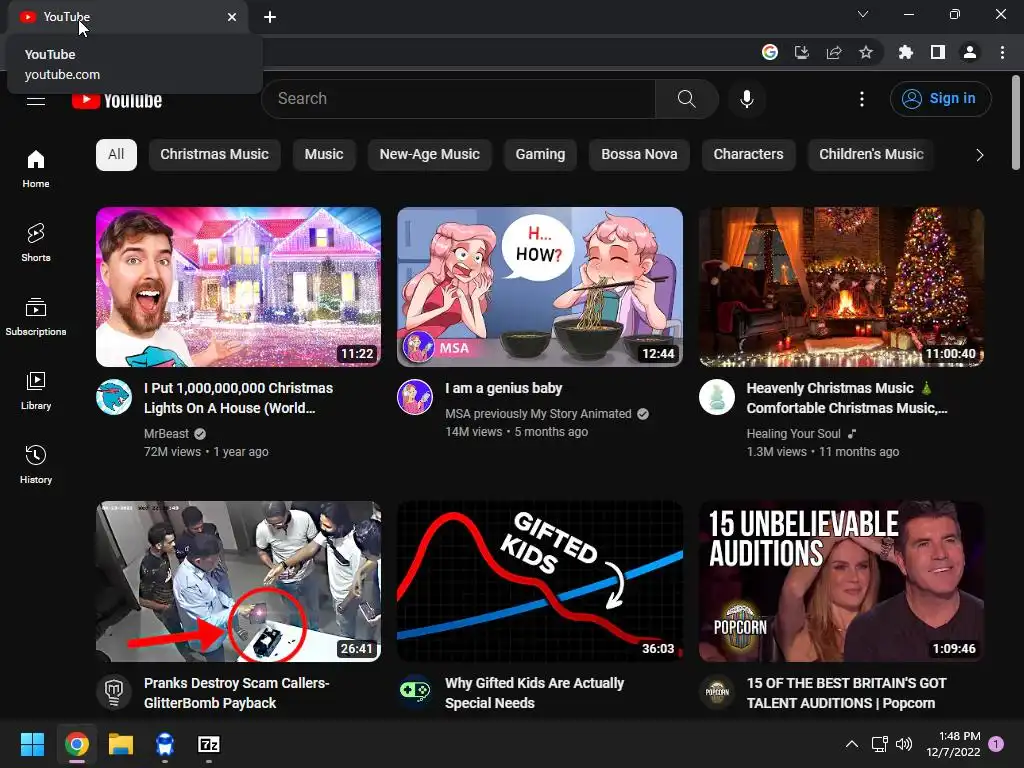The height and width of the screenshot is (768, 1024).
Task: Open Shorts from the sidebar
Action: (36, 242)
